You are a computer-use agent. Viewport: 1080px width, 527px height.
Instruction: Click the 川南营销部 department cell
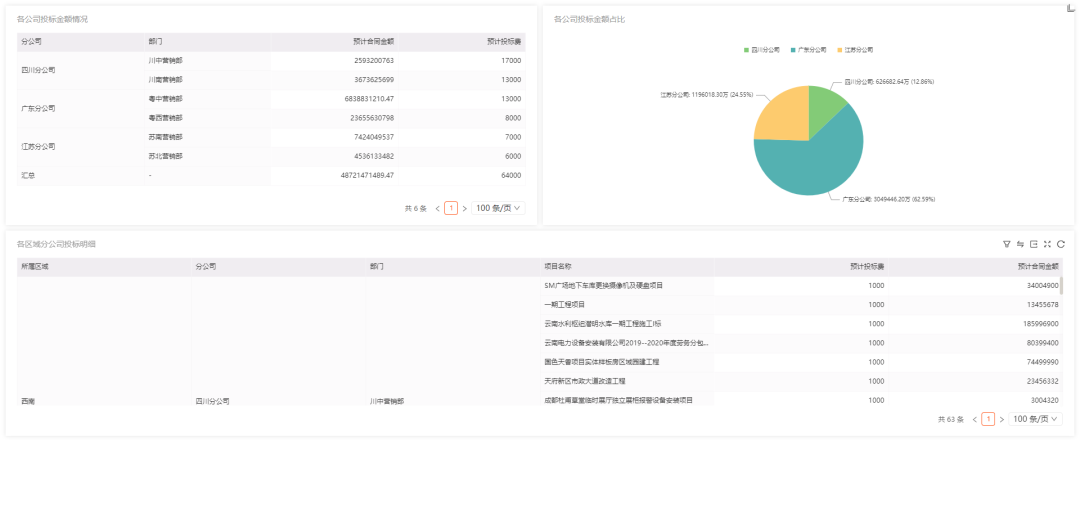207,80
